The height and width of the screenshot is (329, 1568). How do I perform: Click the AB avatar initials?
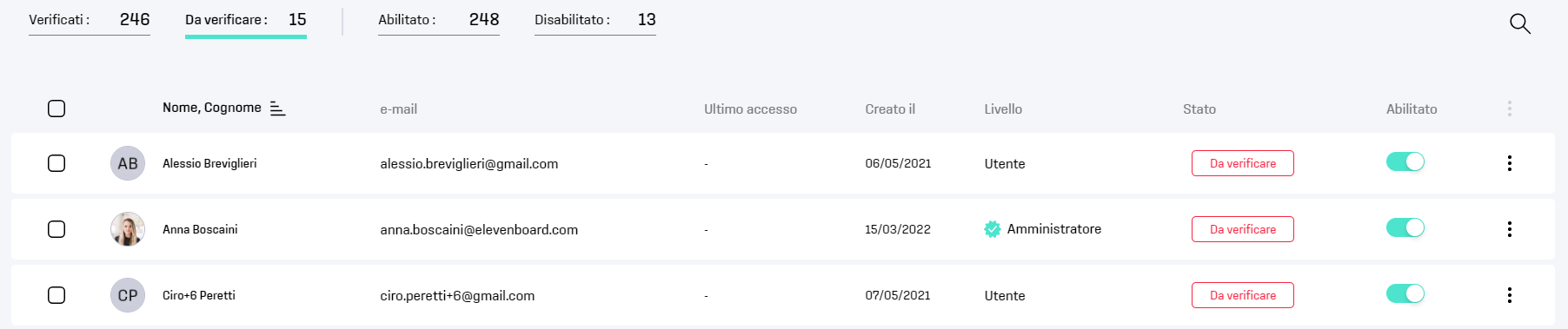pos(128,163)
